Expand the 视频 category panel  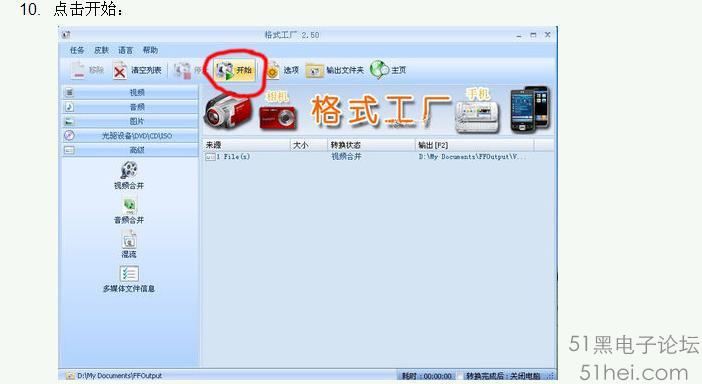130,93
